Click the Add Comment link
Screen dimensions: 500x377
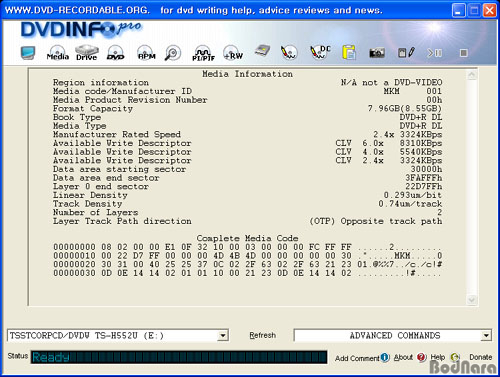(x=357, y=358)
